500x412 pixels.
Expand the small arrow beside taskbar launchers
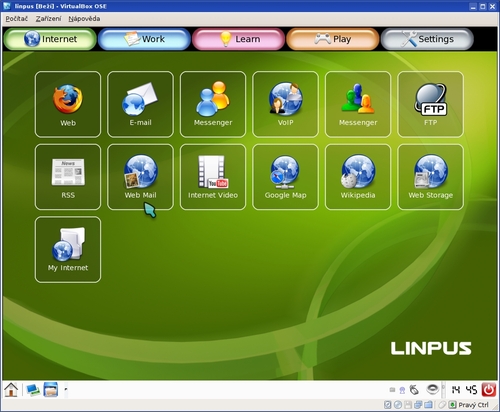coord(66,389)
